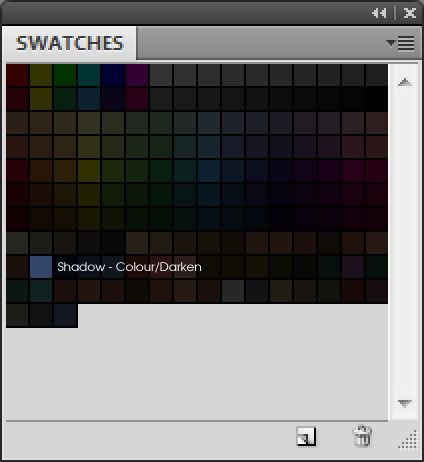The width and height of the screenshot is (424, 462).
Task: Pick the dark red swatch in first row
Action: pyautogui.click(x=17, y=75)
